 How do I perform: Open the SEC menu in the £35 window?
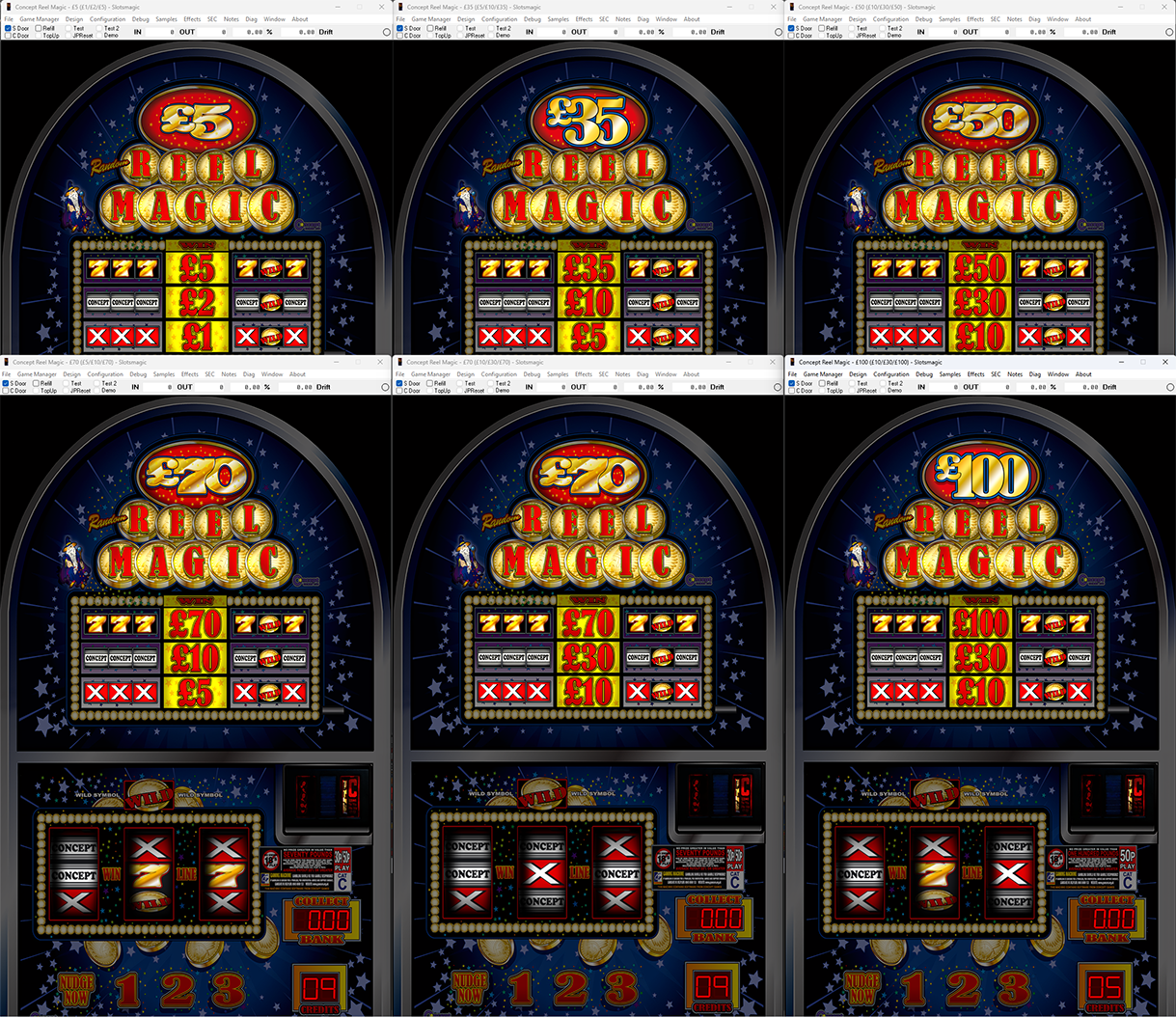point(604,19)
